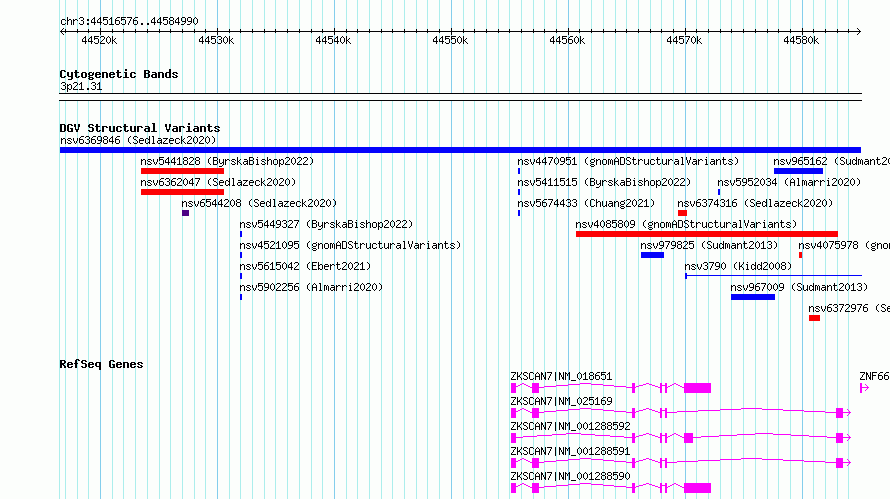Image resolution: width=890 pixels, height=499 pixels.
Task: Click the red marker under nsv6372976
Action: (x=815, y=318)
